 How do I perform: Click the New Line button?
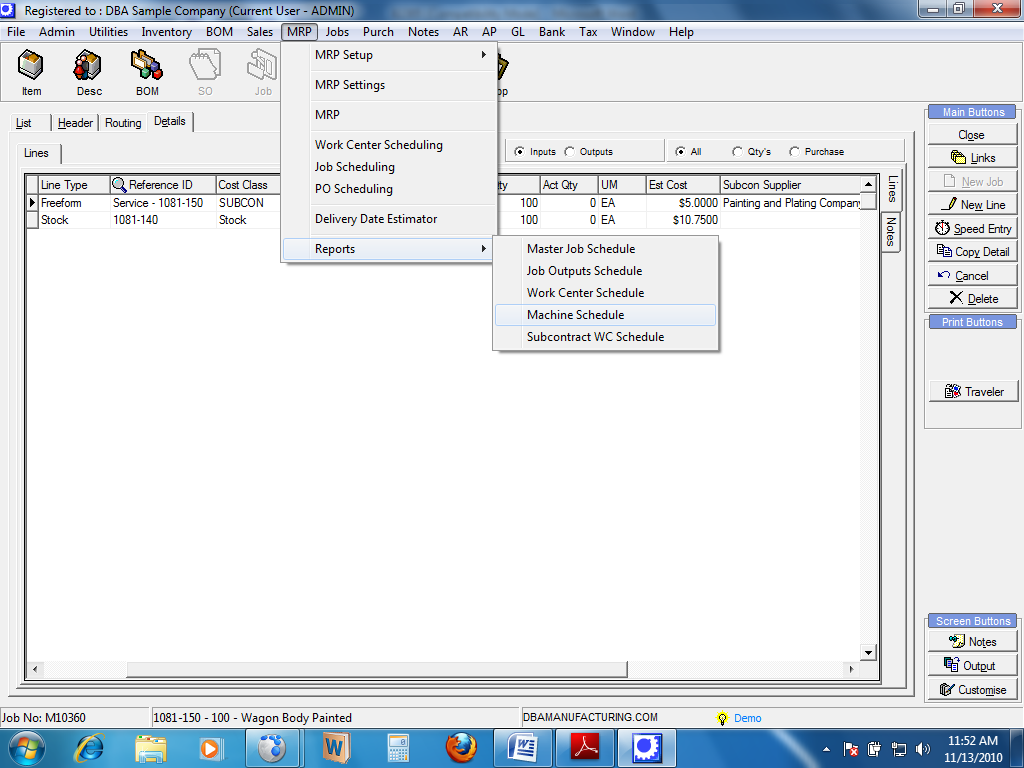[972, 205]
